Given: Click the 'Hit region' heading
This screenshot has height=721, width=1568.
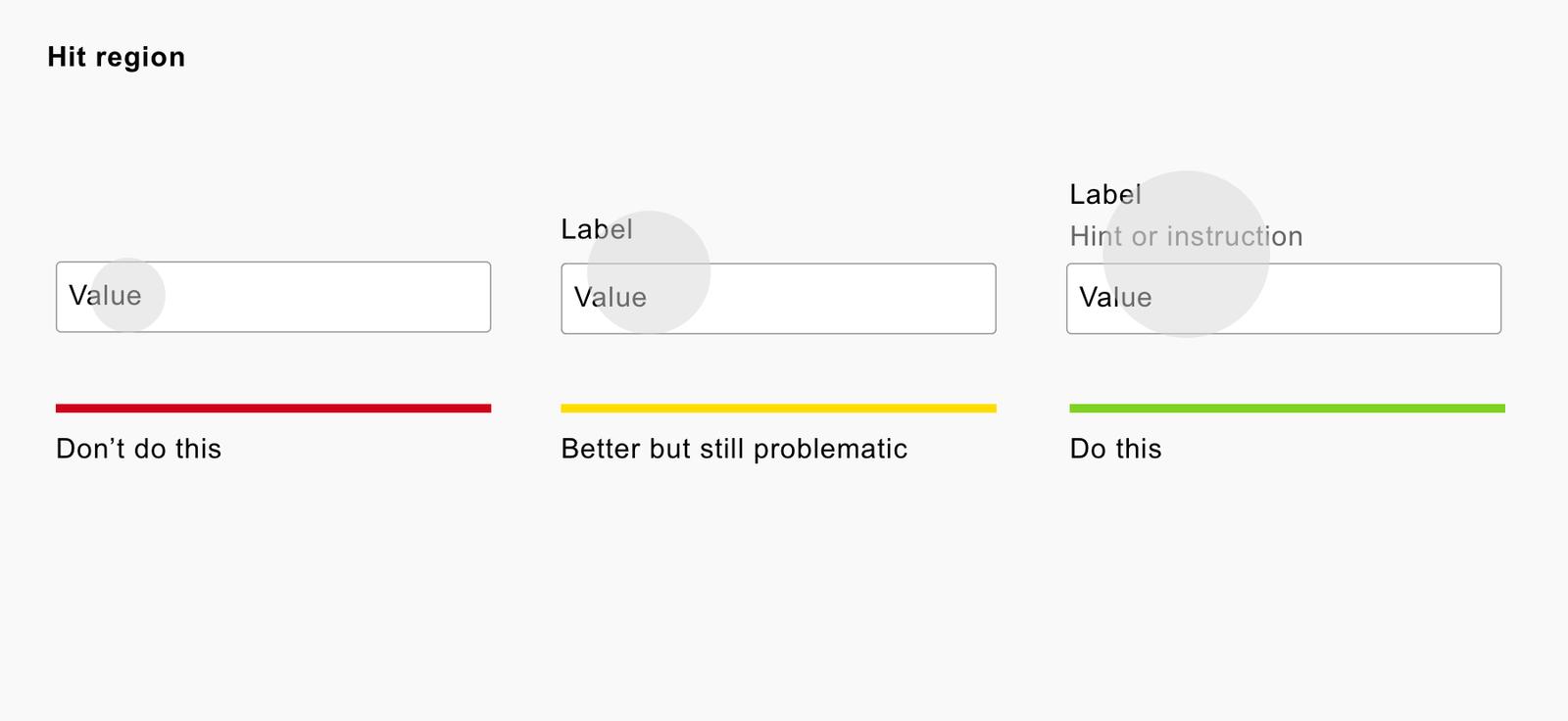Looking at the screenshot, I should coord(116,57).
